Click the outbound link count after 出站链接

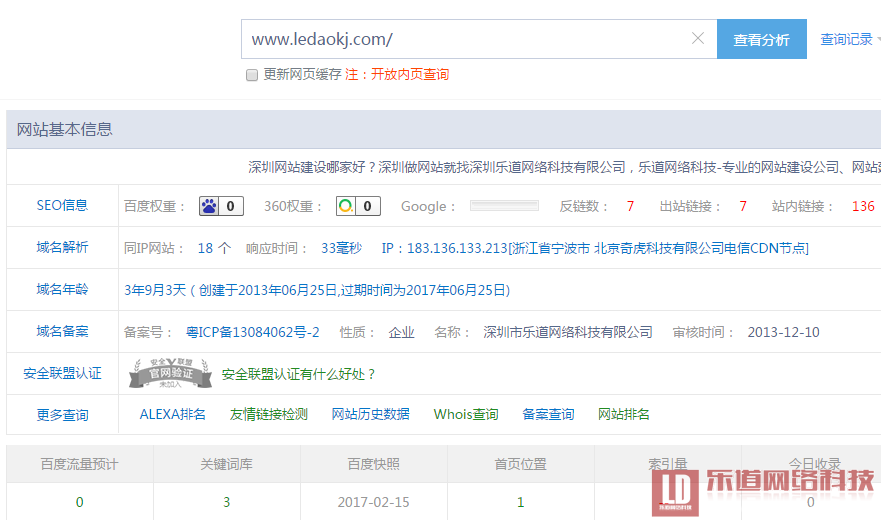743,206
